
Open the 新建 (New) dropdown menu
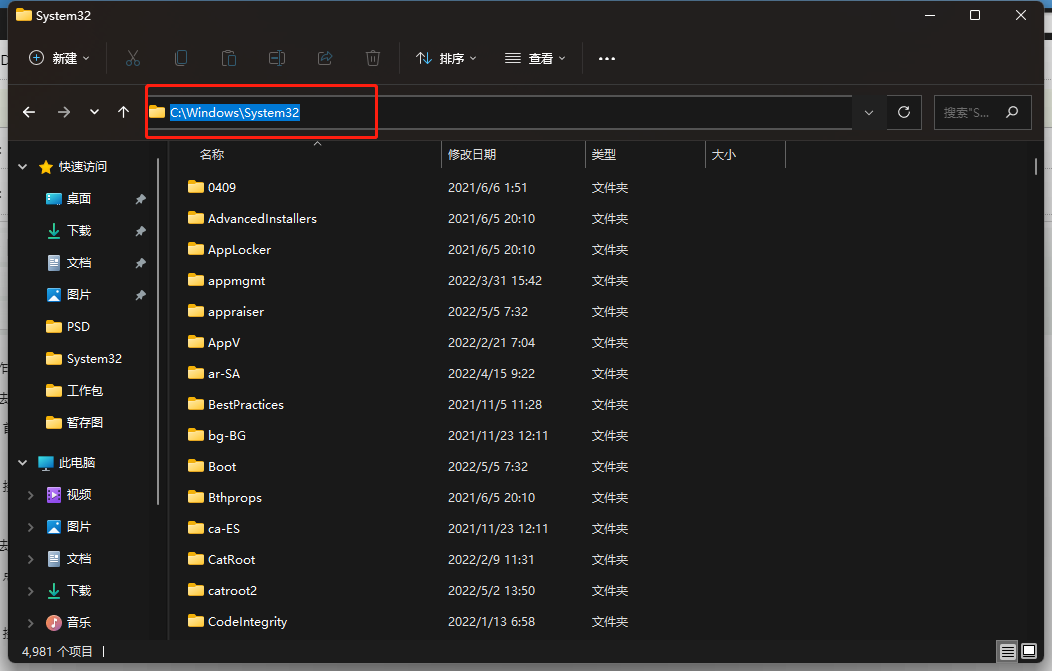tap(59, 58)
